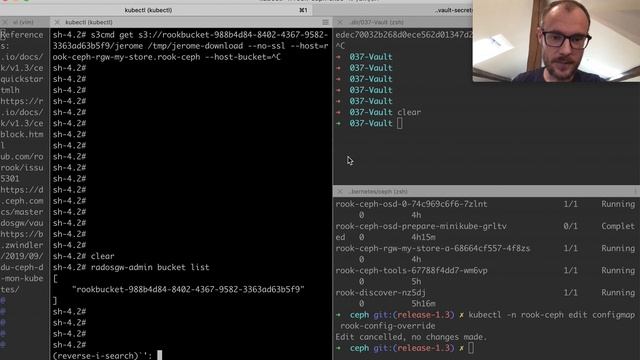Click the 'edec70032b268d0ece562d01347d2' hash line
This screenshot has width=640, height=360.
404,35
